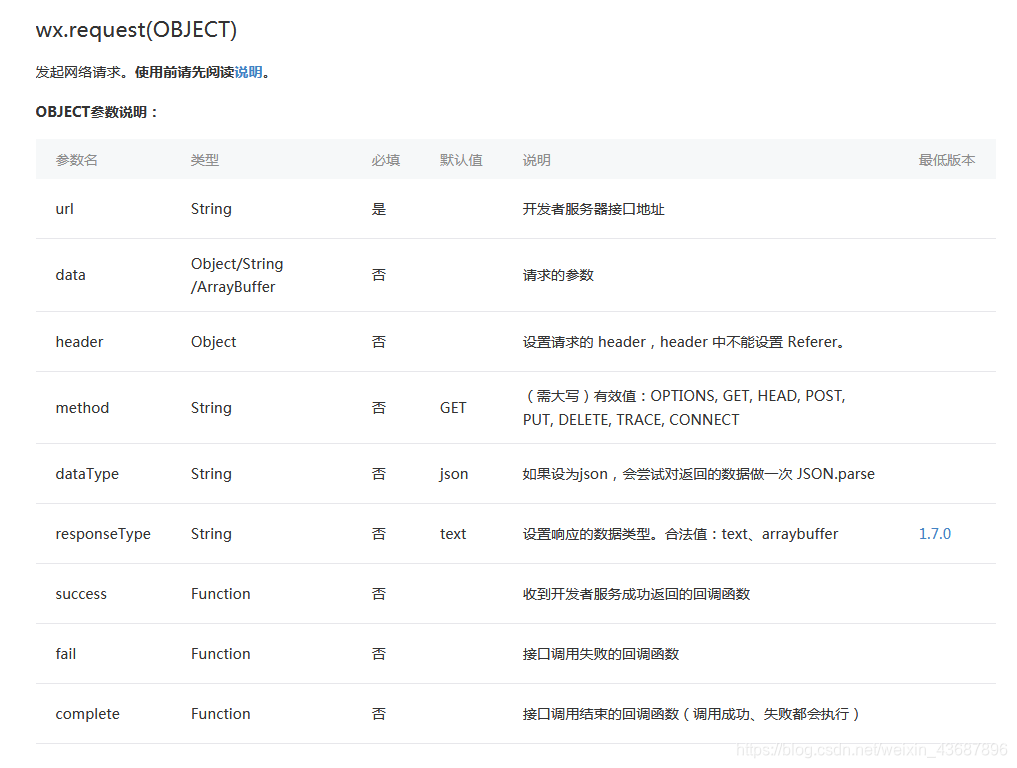Screen dimensions: 1017x768
Task: Select the dataType parameter name cell
Action: tap(88, 474)
